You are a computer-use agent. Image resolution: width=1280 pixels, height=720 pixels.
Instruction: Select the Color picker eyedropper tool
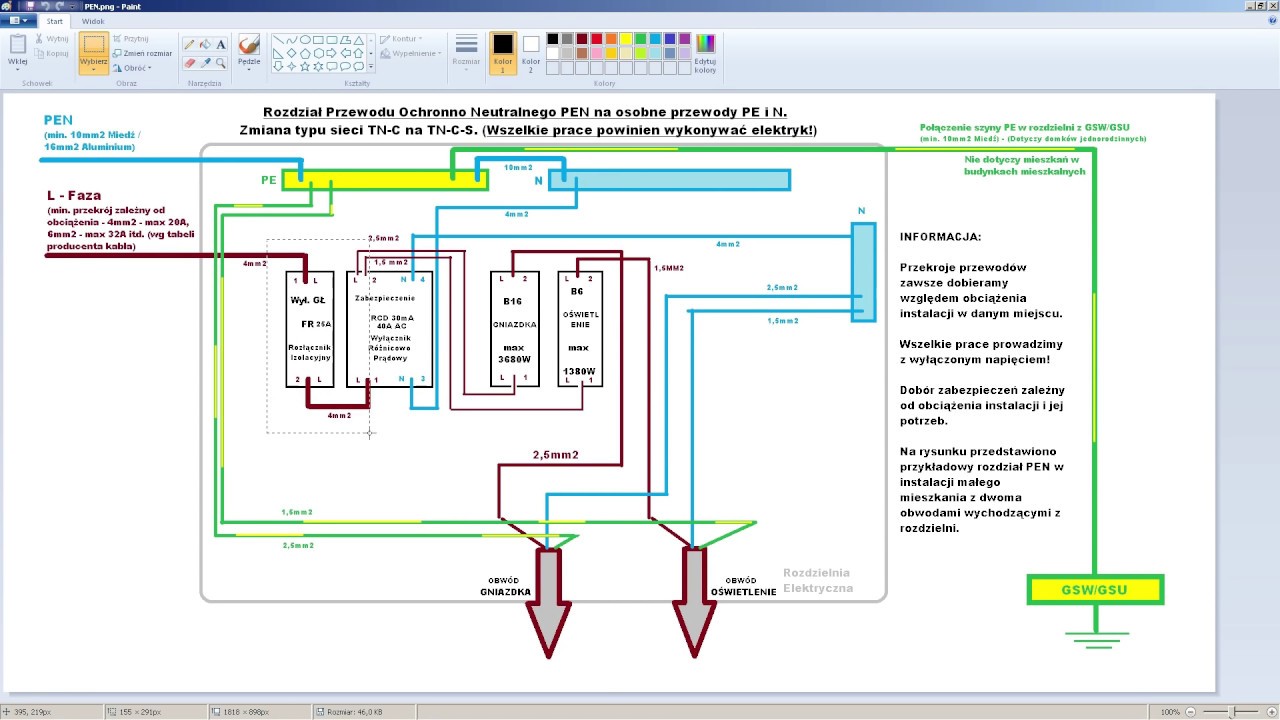205,62
